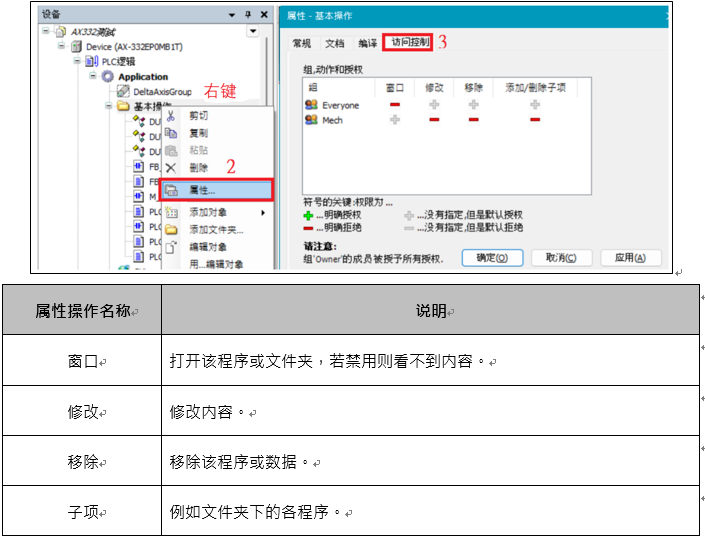Switch to the 访问控制 tab
This screenshot has height=538, width=705.
coord(408,43)
